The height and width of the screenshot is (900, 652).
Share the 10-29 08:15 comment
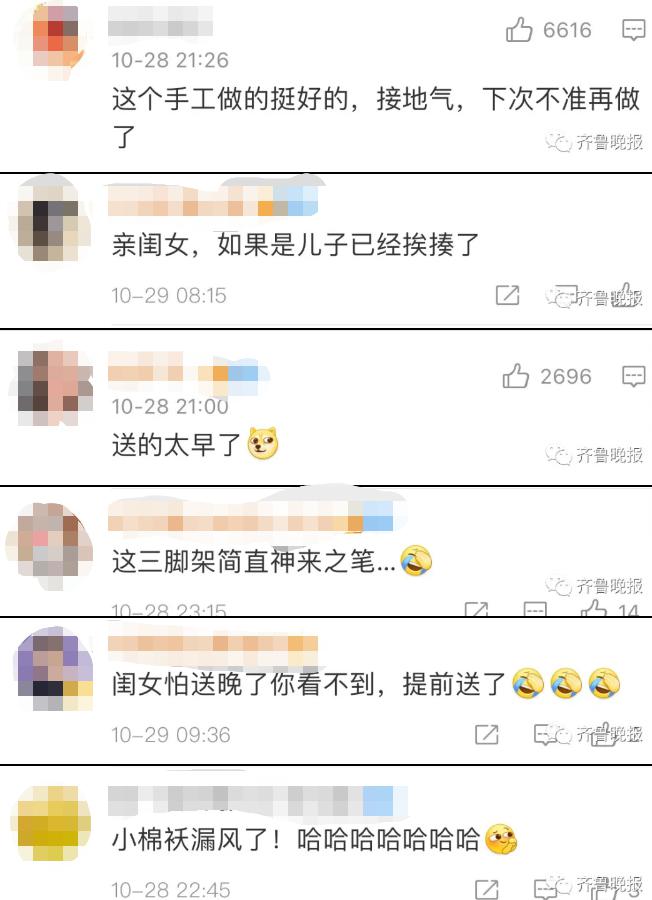click(x=507, y=295)
